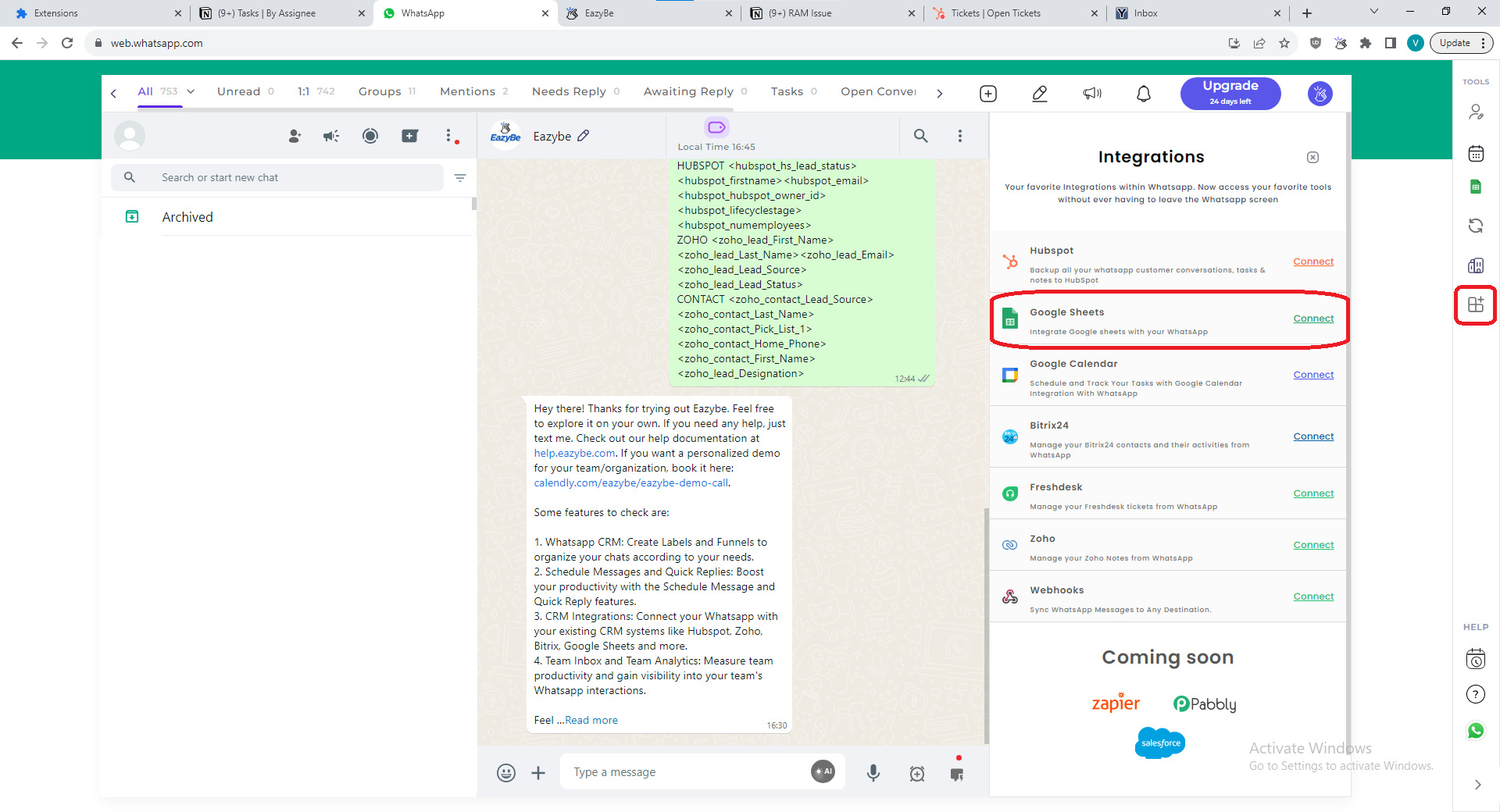Viewport: 1500px width, 812px height.
Task: Click the schedule message clock icon
Action: [x=917, y=774]
